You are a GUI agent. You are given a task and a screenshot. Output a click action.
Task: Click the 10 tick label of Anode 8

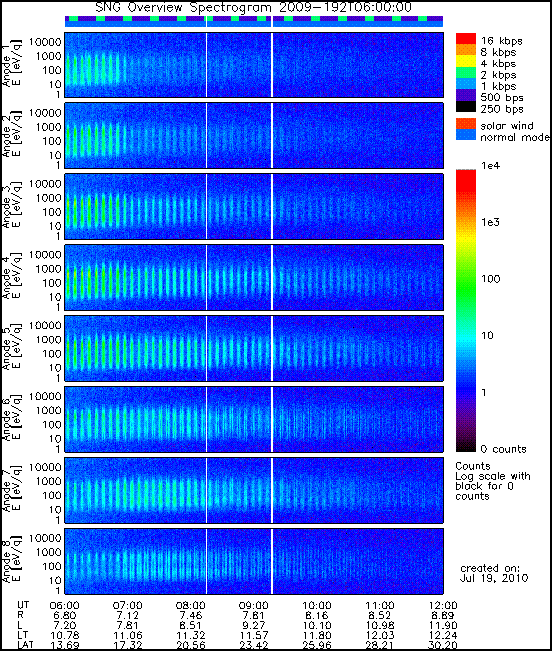point(55,580)
